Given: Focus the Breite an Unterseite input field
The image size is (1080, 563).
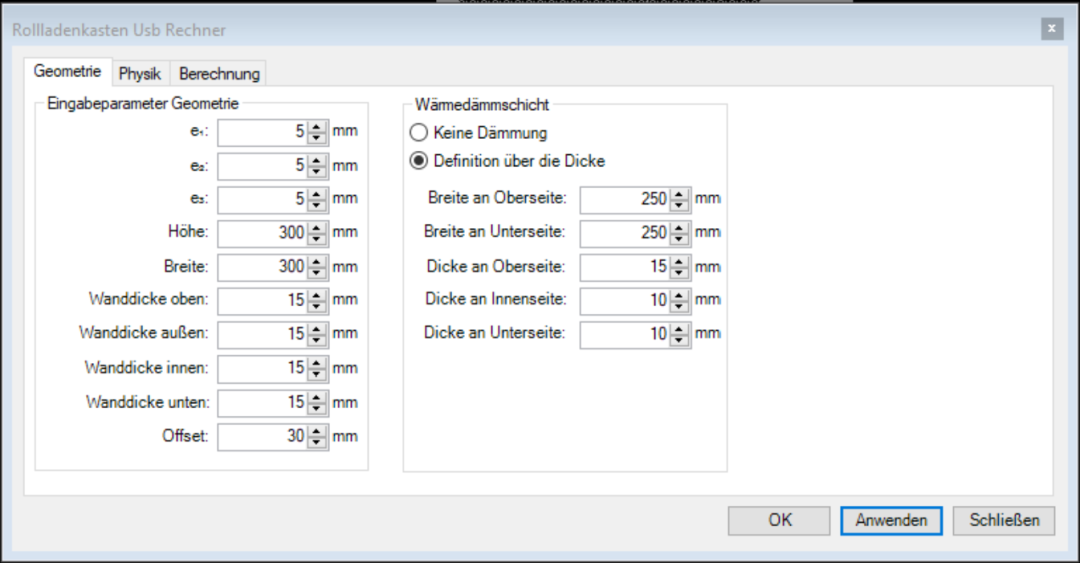Looking at the screenshot, I should click(x=624, y=233).
